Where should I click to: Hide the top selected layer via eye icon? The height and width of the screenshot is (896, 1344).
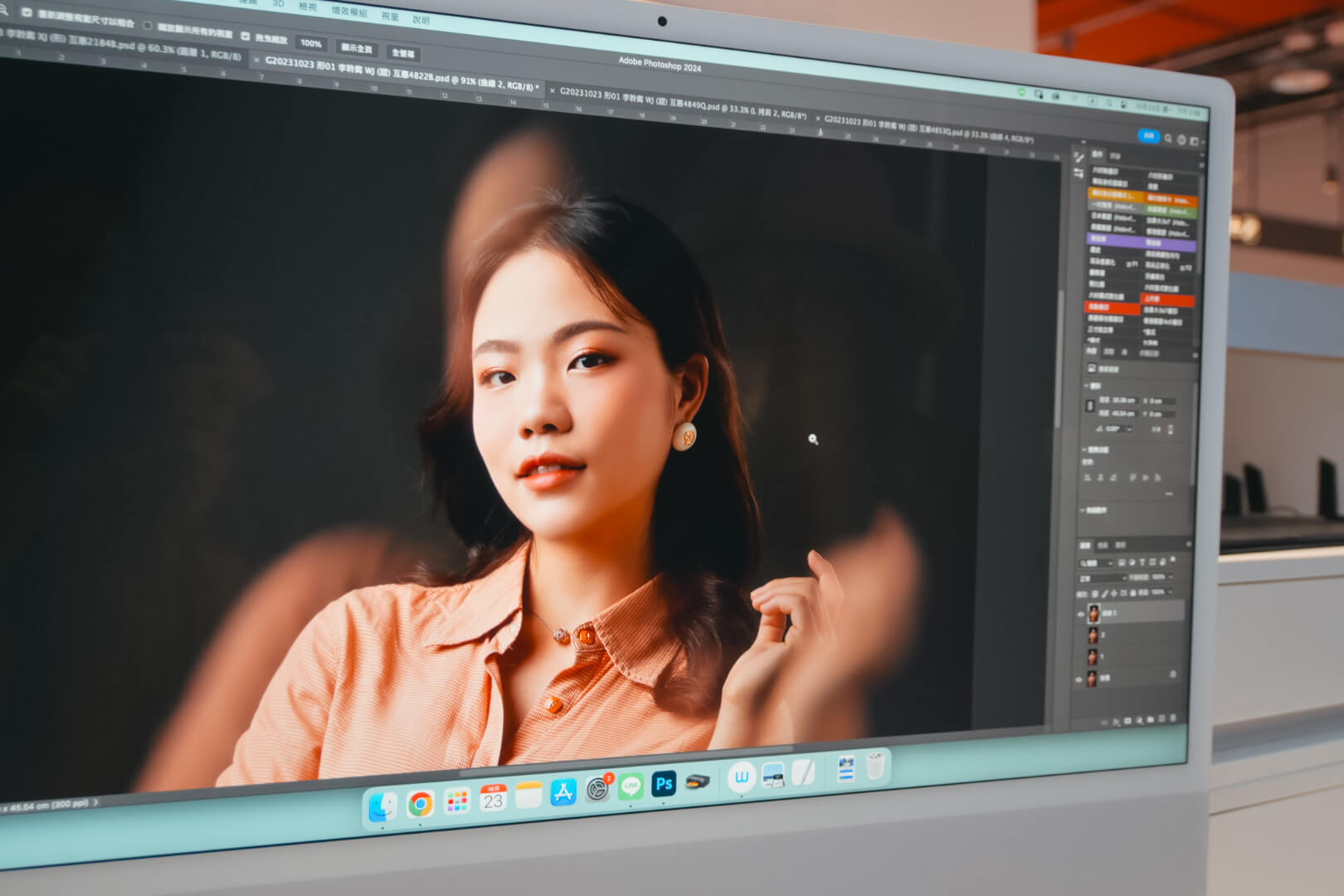1081,614
